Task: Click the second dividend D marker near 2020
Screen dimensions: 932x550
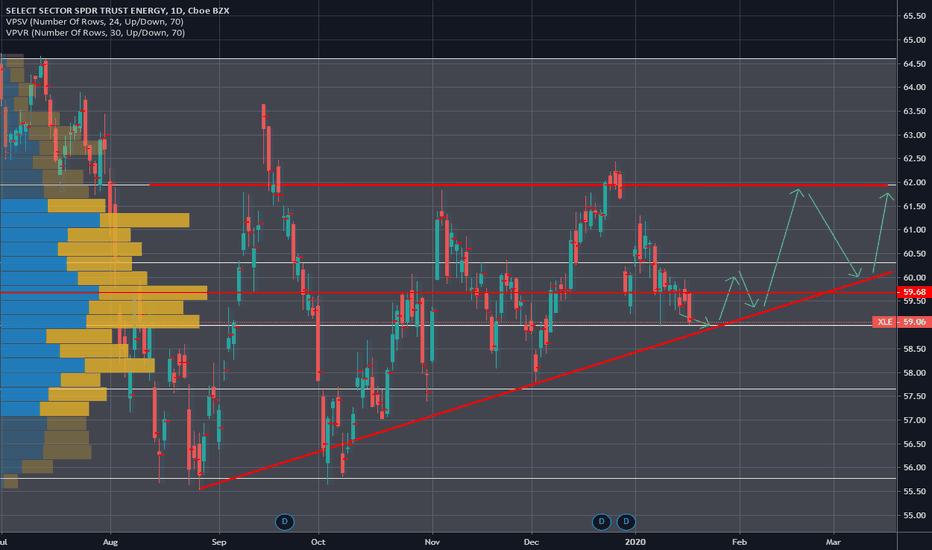Action: click(626, 522)
